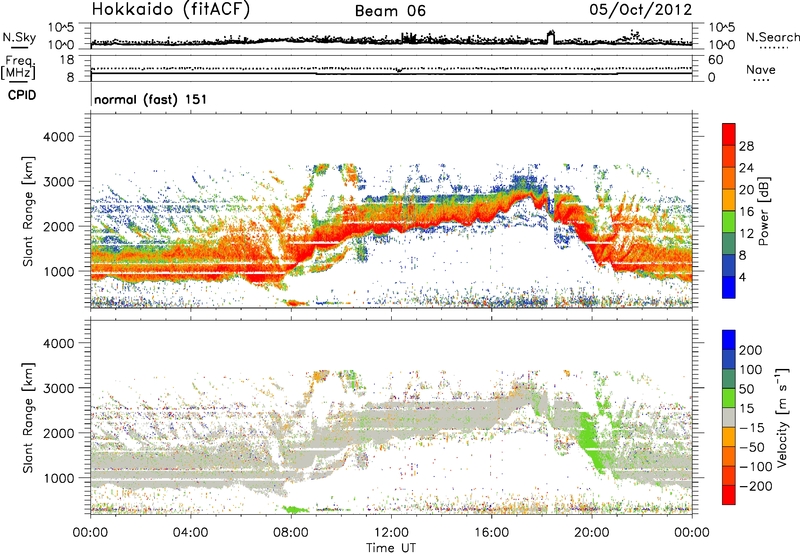Click the "N.Sky" legend label
Viewport: 800px width, 554px height.
pyautogui.click(x=19, y=37)
